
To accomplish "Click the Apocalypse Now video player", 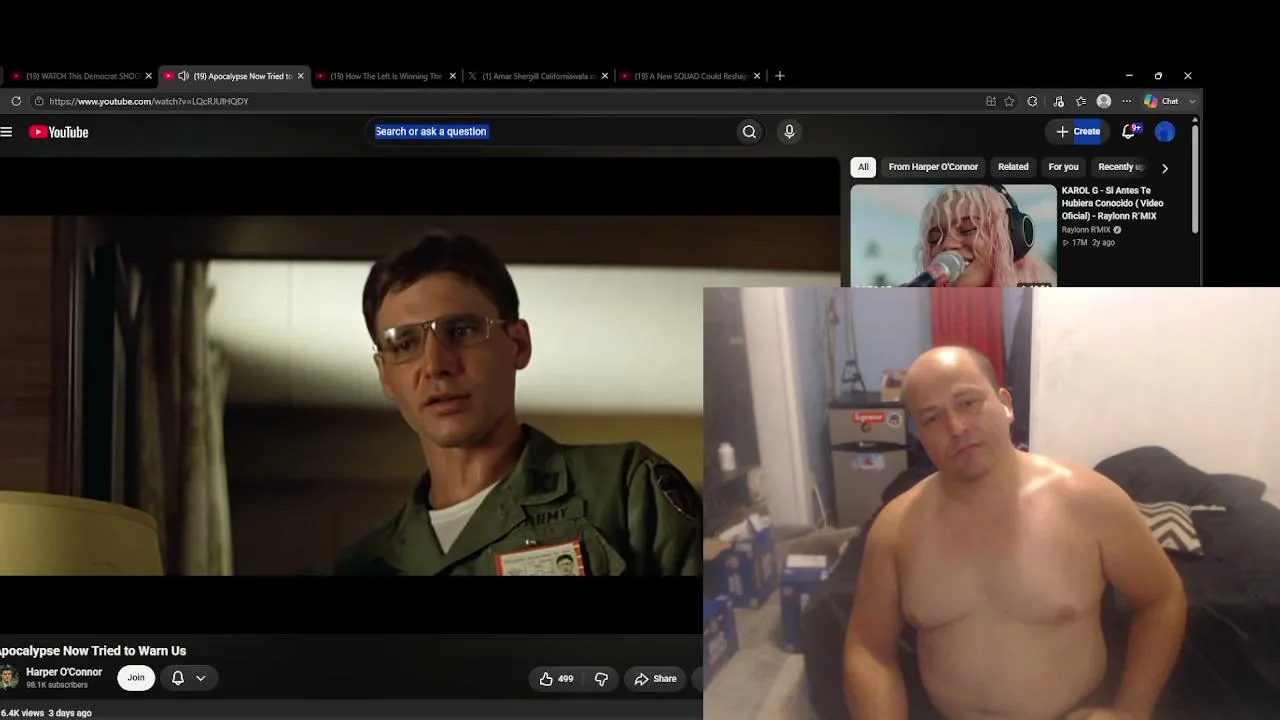I will point(420,395).
